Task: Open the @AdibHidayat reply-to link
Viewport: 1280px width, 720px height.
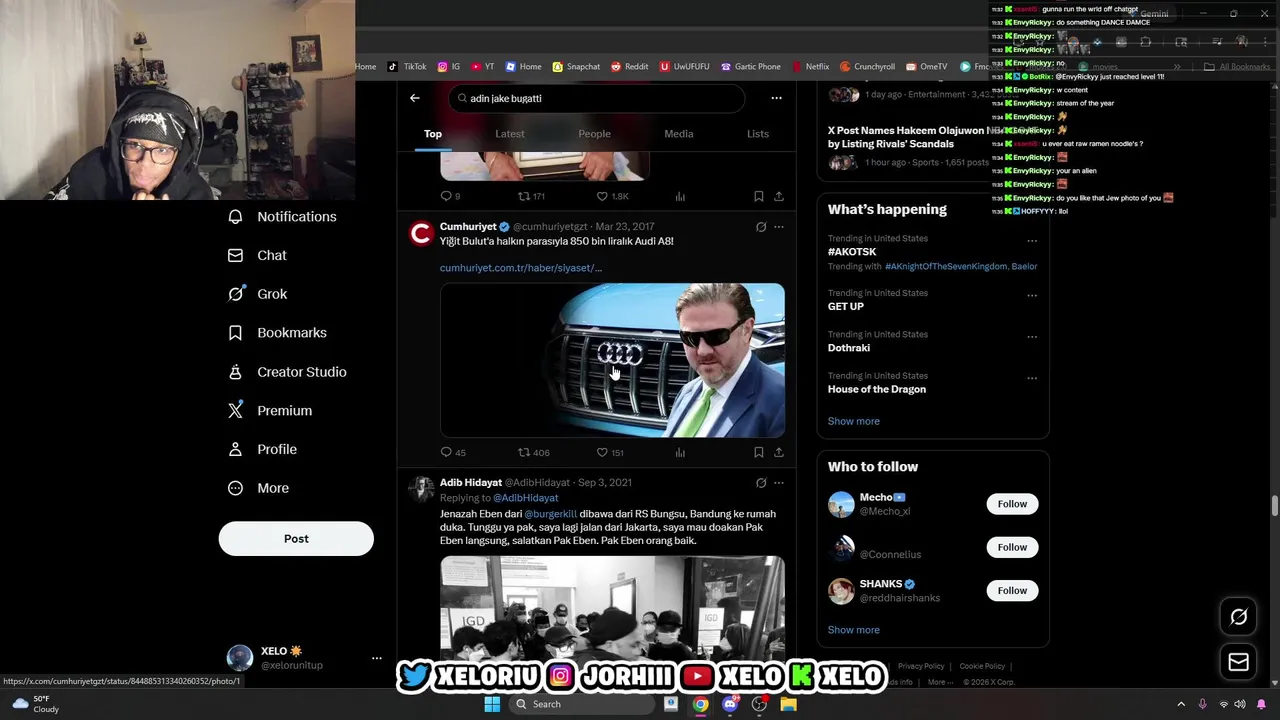Action: [525, 498]
